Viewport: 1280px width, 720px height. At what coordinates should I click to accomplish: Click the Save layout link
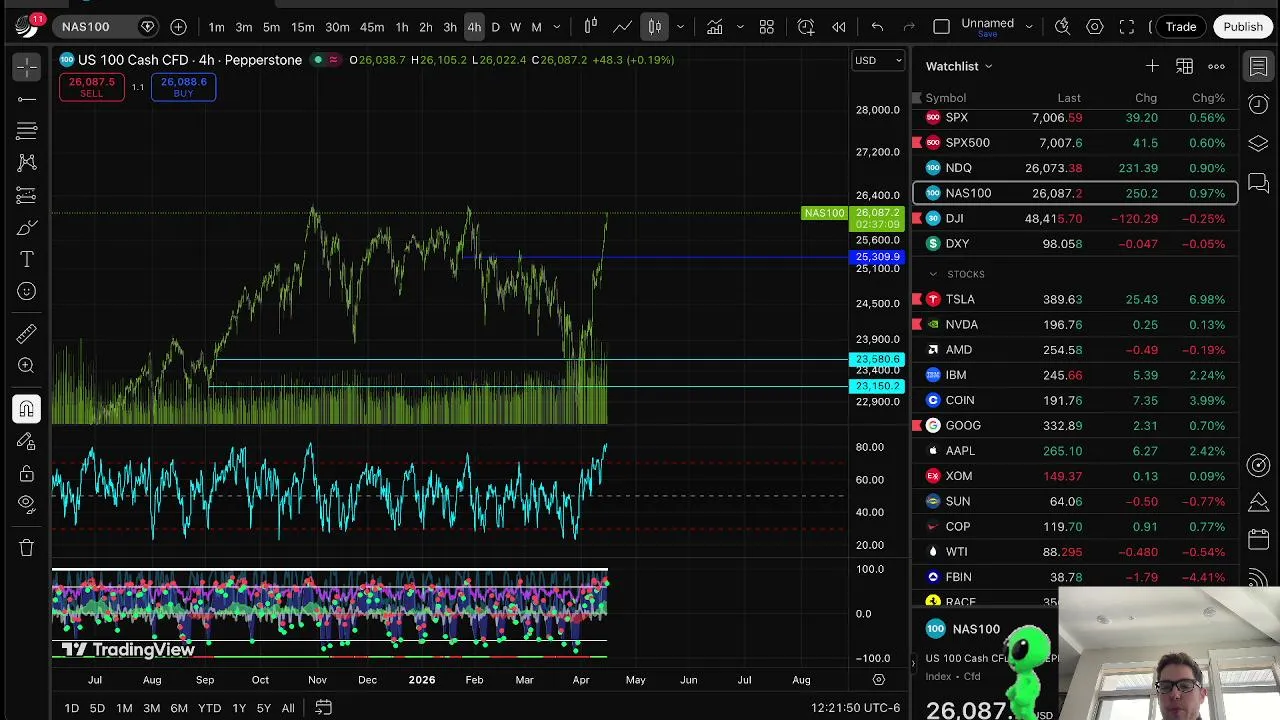tap(987, 35)
